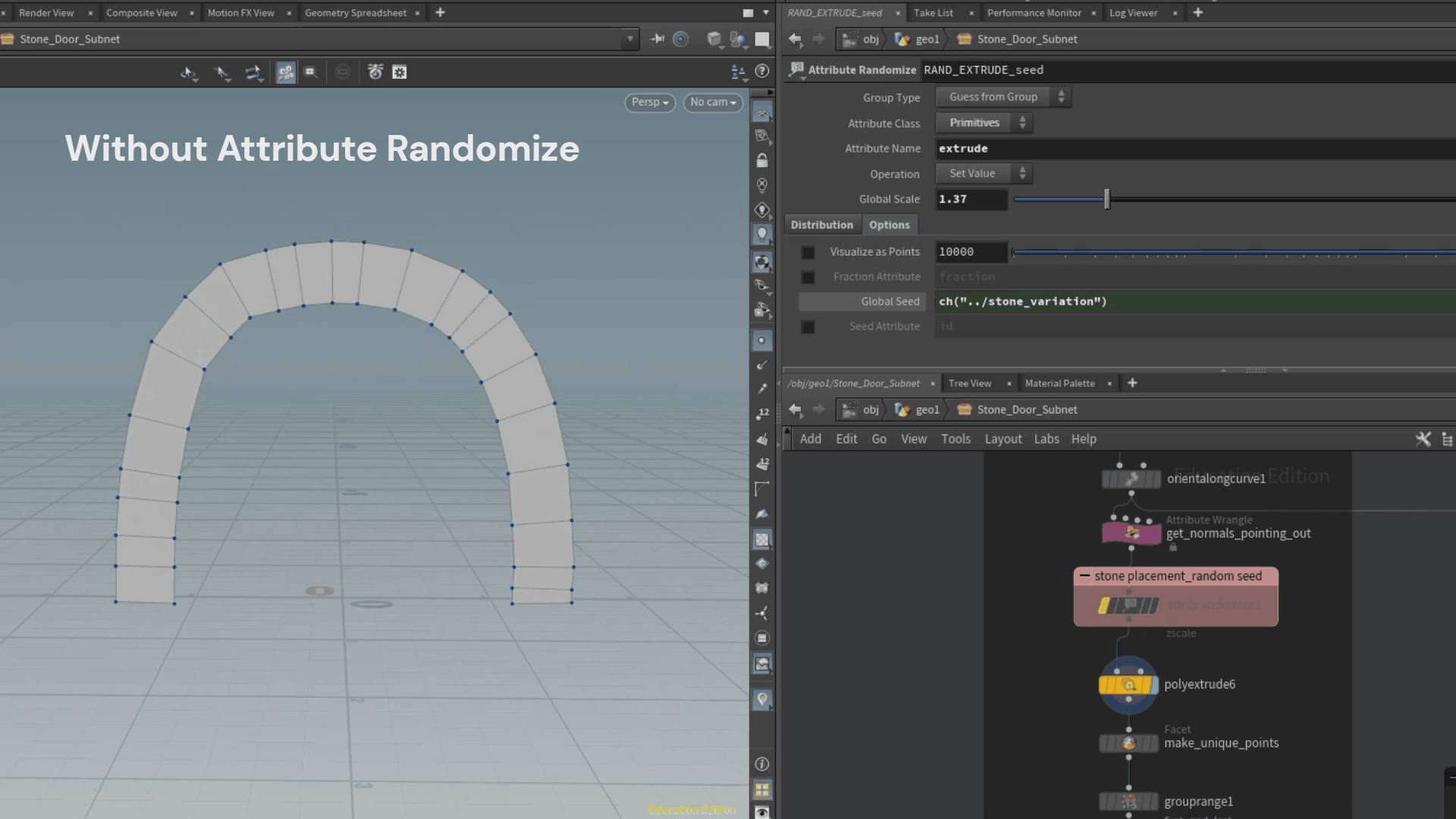Click the viewport info icon near bottom
The image size is (1456, 819).
(762, 764)
